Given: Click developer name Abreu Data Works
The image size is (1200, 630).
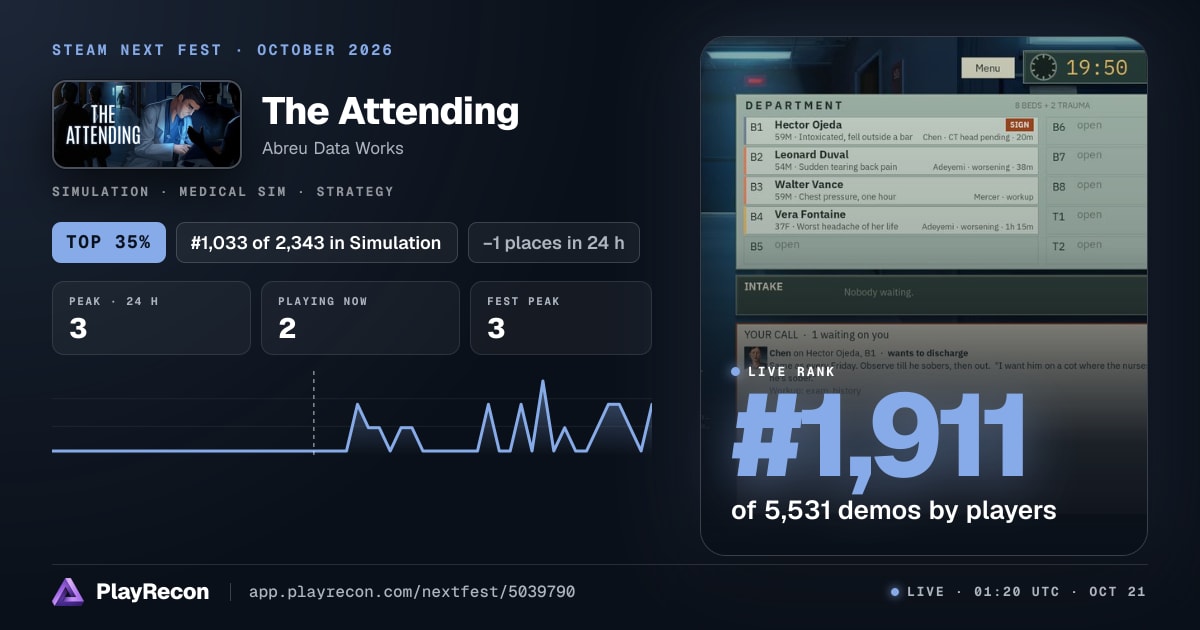Looking at the screenshot, I should point(333,148).
